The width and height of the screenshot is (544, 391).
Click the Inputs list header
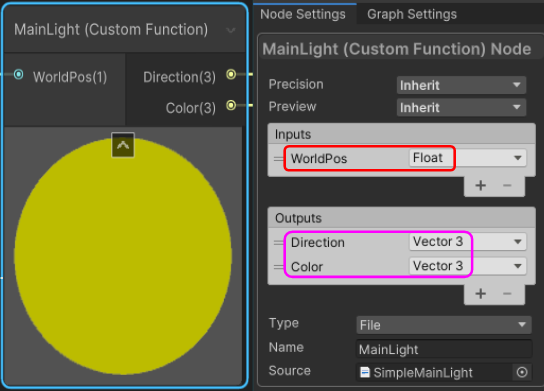click(x=401, y=134)
